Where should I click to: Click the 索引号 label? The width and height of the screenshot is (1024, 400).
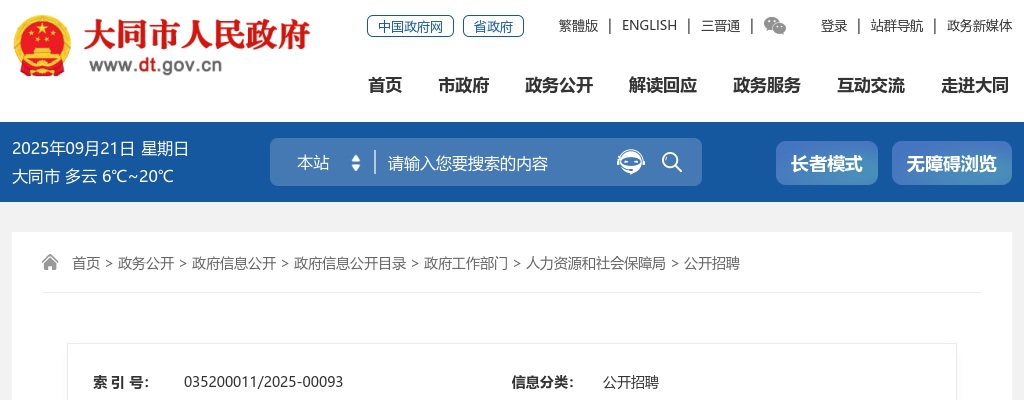[x=121, y=382]
